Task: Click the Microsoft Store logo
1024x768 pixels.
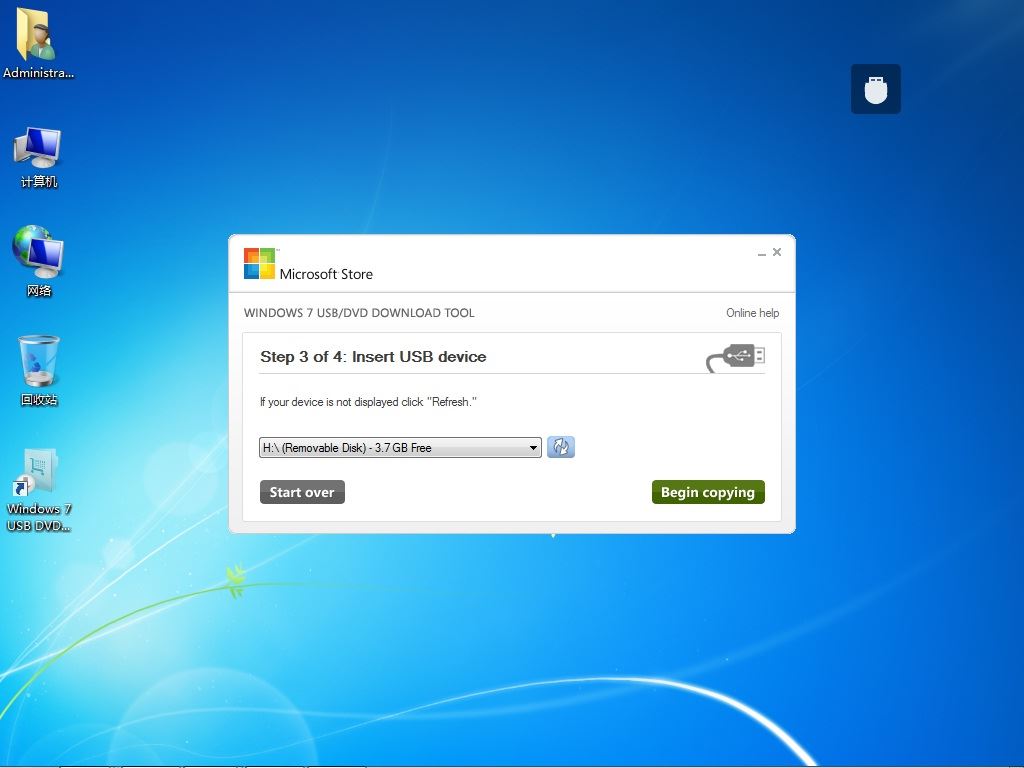Action: [308, 264]
